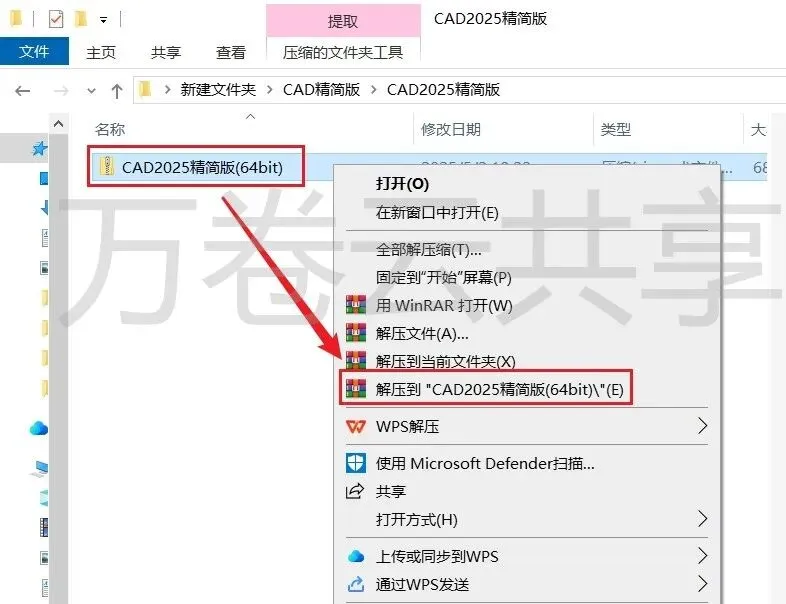Click the send icon beside 通过WPS发送

[356, 584]
